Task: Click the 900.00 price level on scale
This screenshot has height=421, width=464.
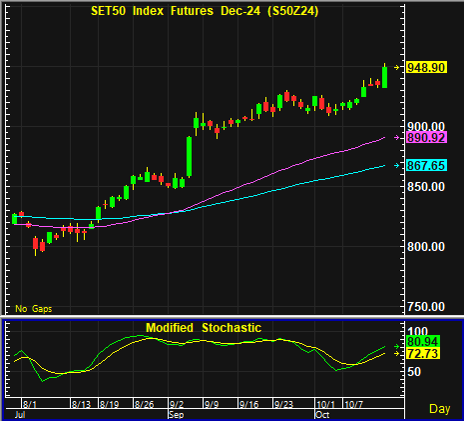Action: pos(426,127)
